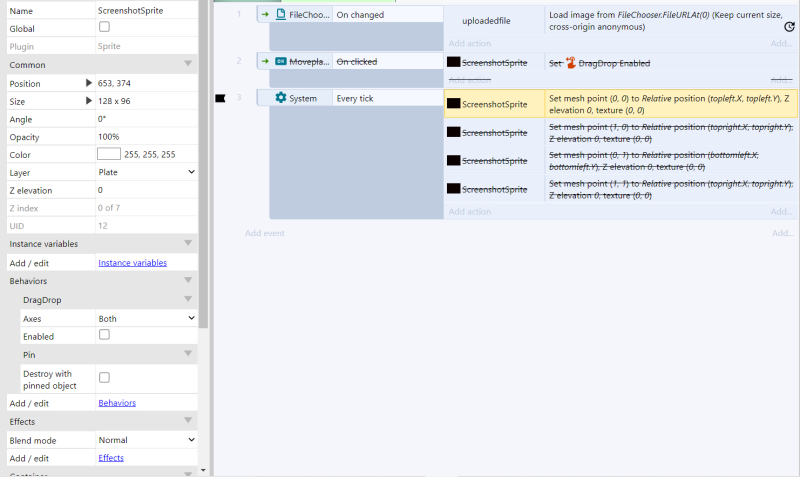Select the Set DragDrop Enabled action
This screenshot has height=477, width=800.
pyautogui.click(x=670, y=63)
